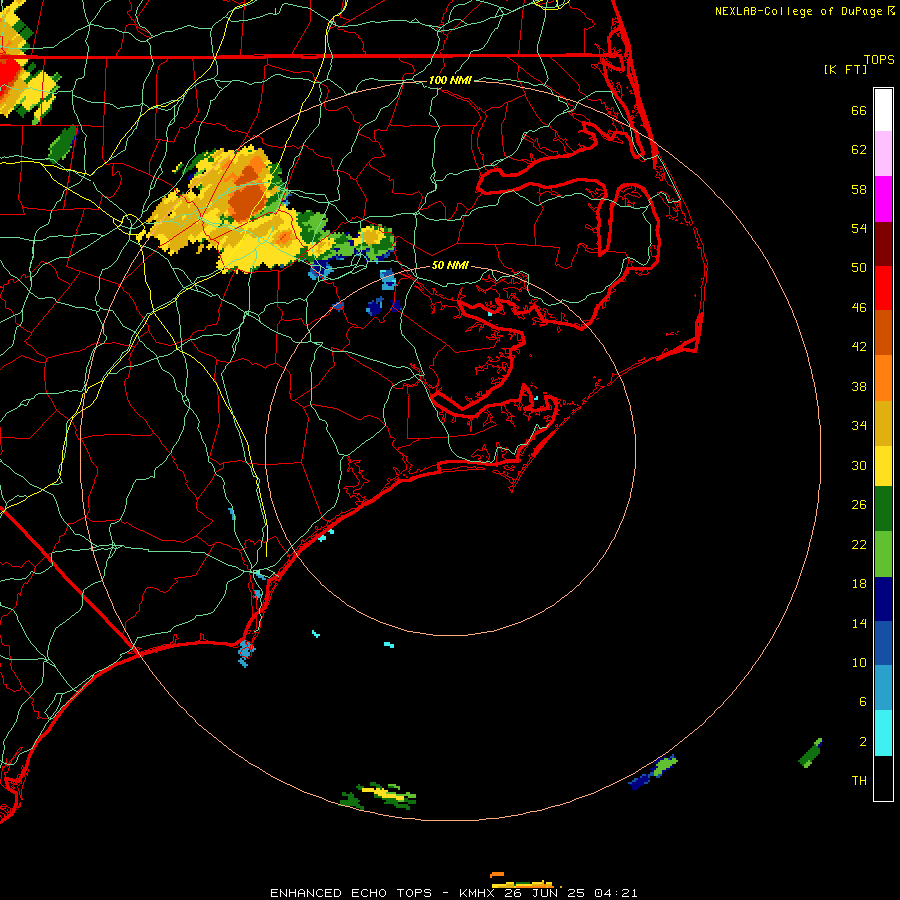
Task: Click the 58 legend value
Action: 859,189
